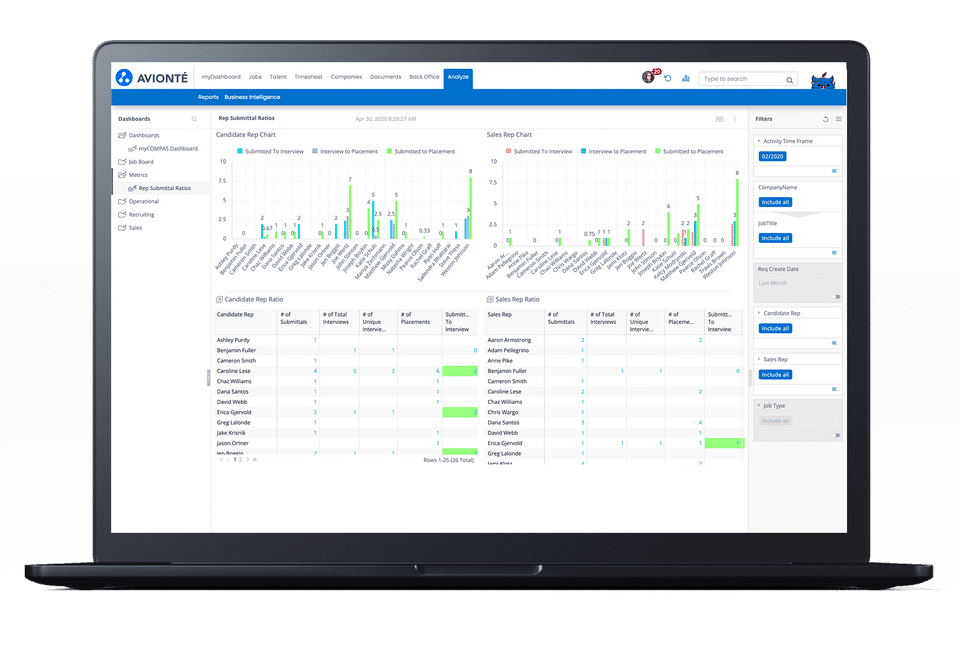
Task: Open the Timesheet tab
Action: pyautogui.click(x=309, y=77)
